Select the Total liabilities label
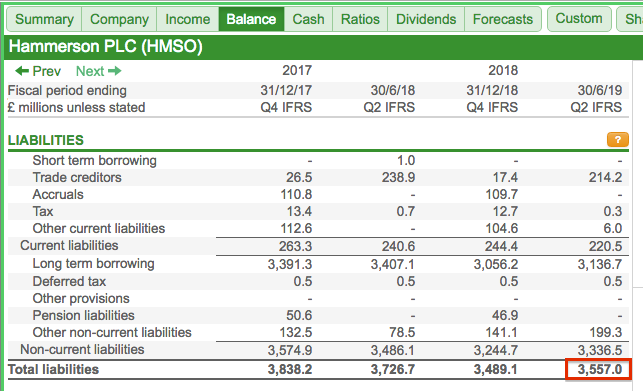The image size is (643, 391). tap(54, 369)
